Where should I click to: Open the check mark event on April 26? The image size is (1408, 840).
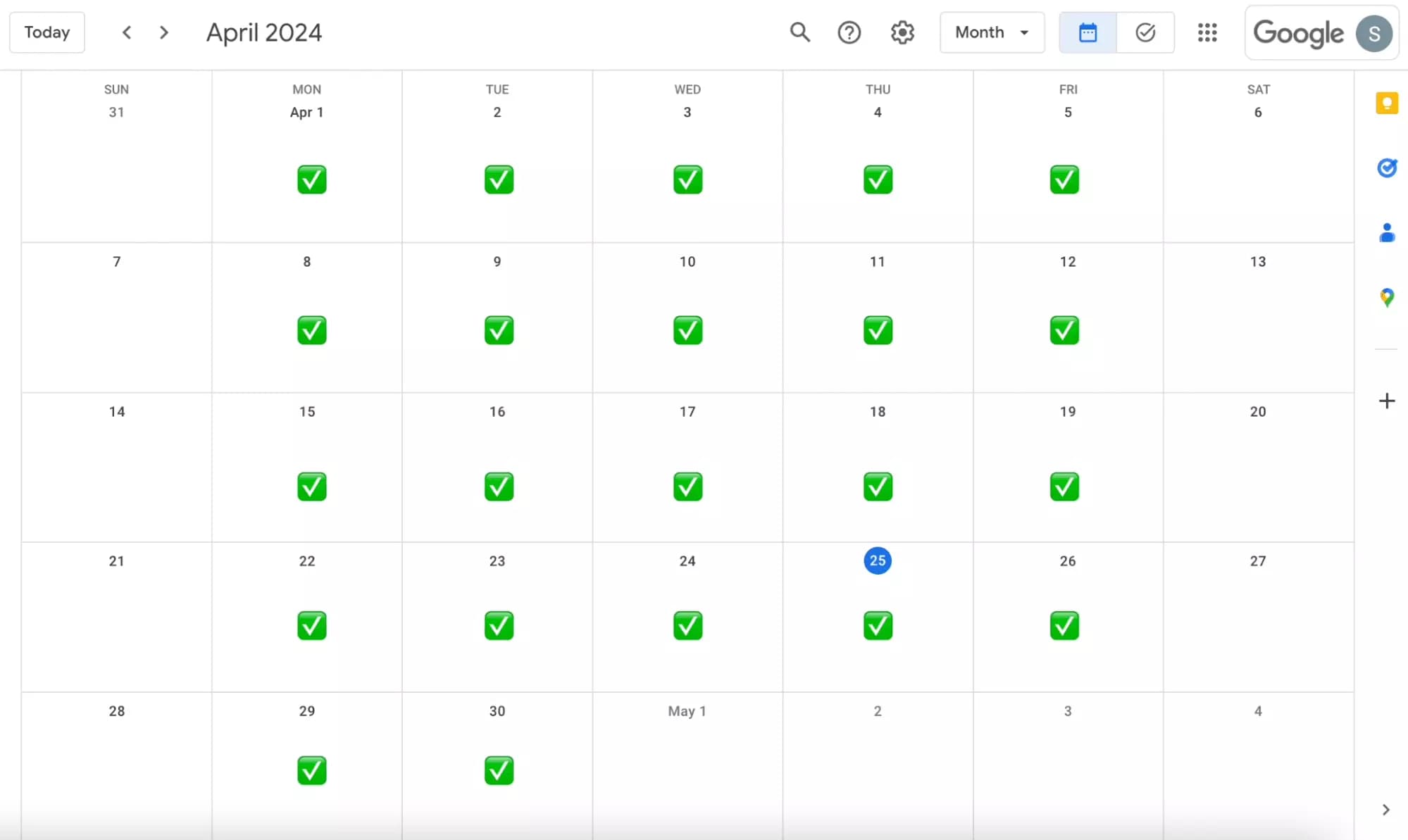(x=1064, y=625)
